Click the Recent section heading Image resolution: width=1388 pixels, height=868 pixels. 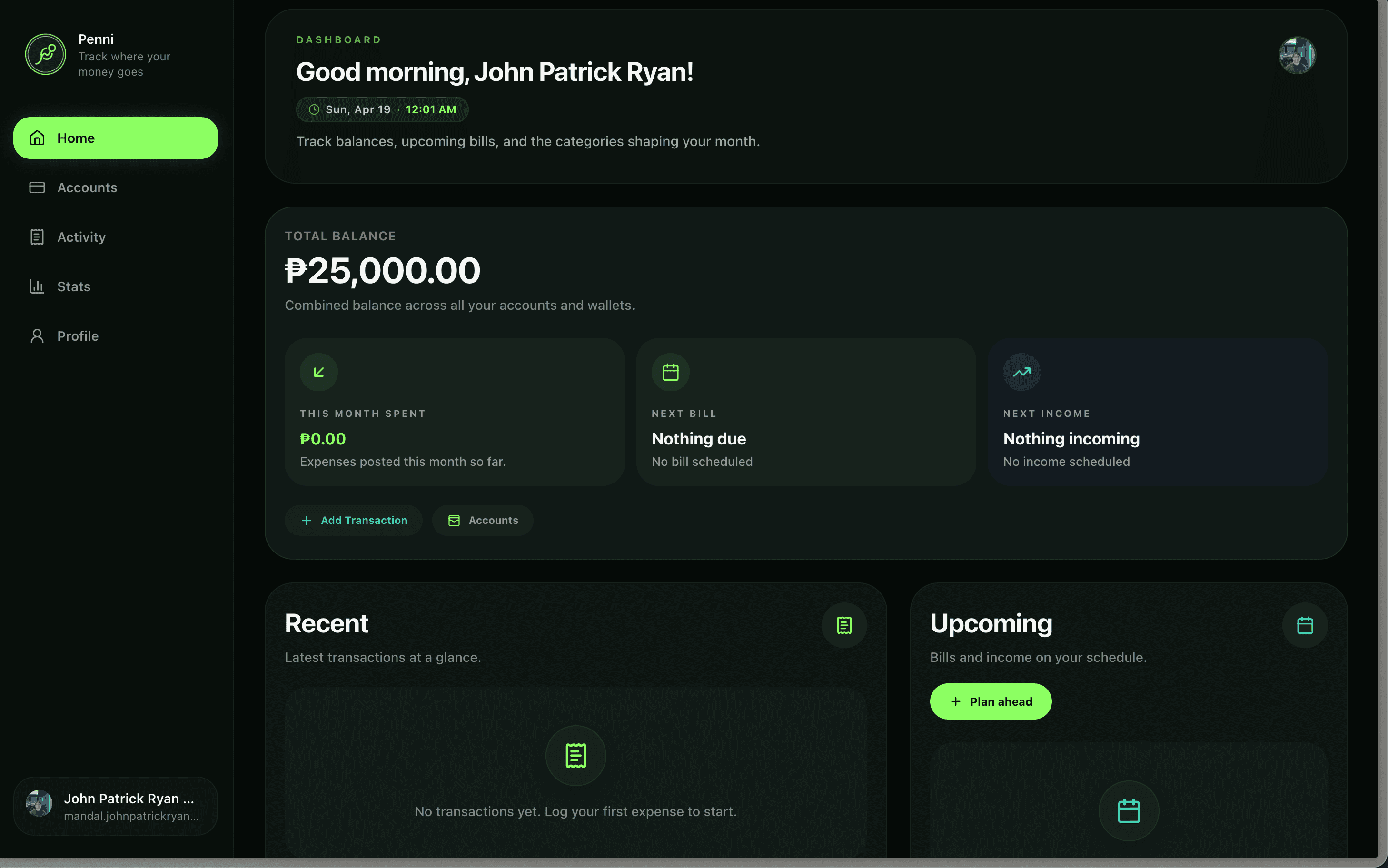click(x=326, y=623)
